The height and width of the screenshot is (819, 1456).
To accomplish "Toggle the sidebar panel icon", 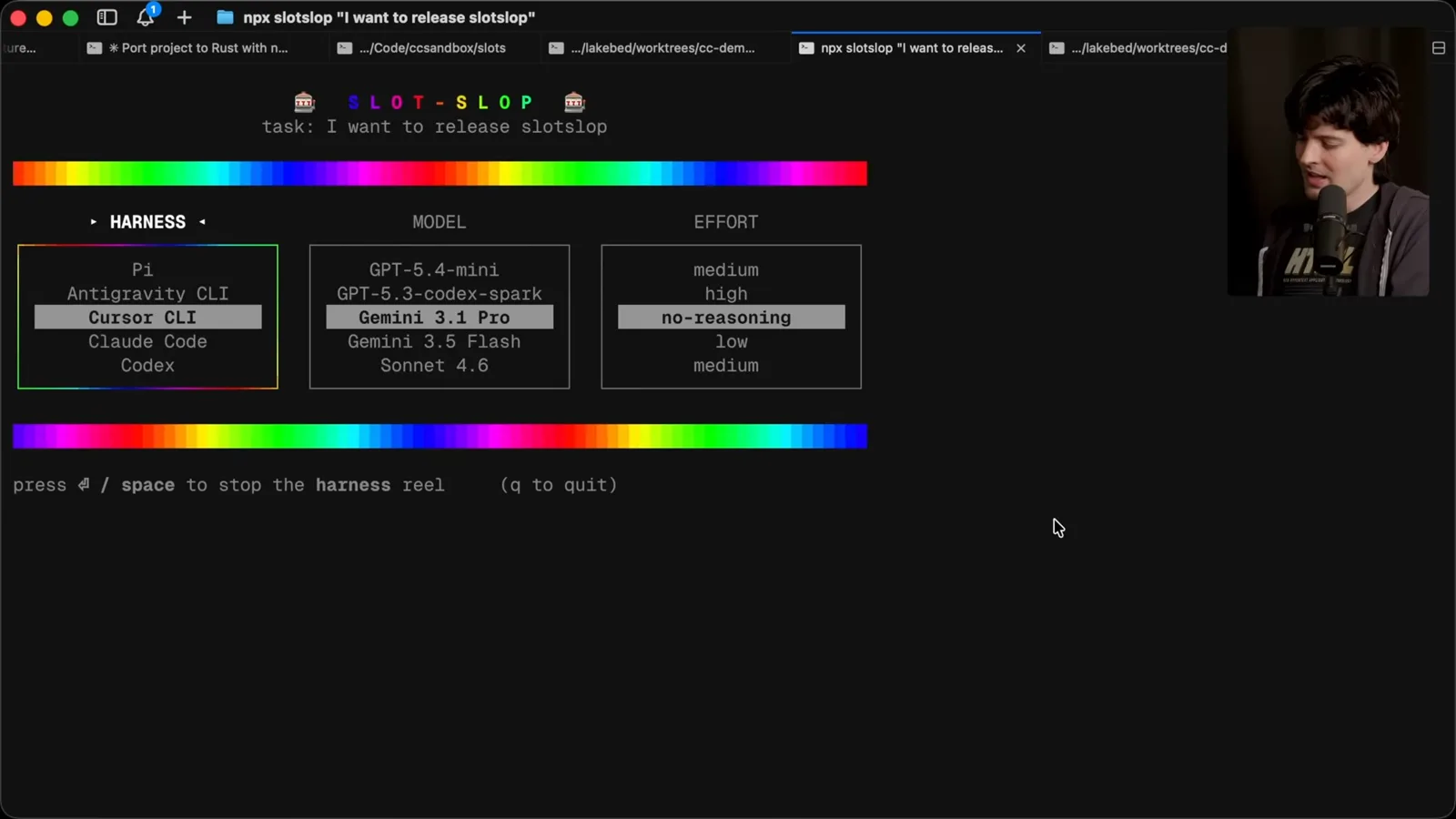I will pos(106,17).
